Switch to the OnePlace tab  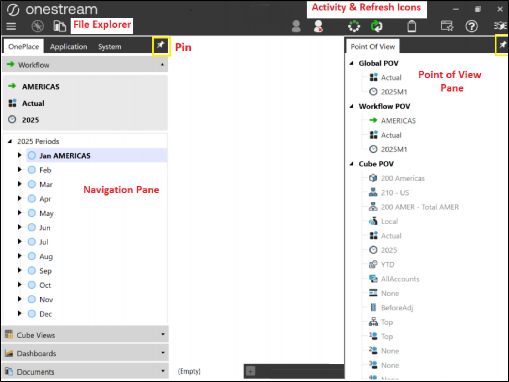[23, 47]
